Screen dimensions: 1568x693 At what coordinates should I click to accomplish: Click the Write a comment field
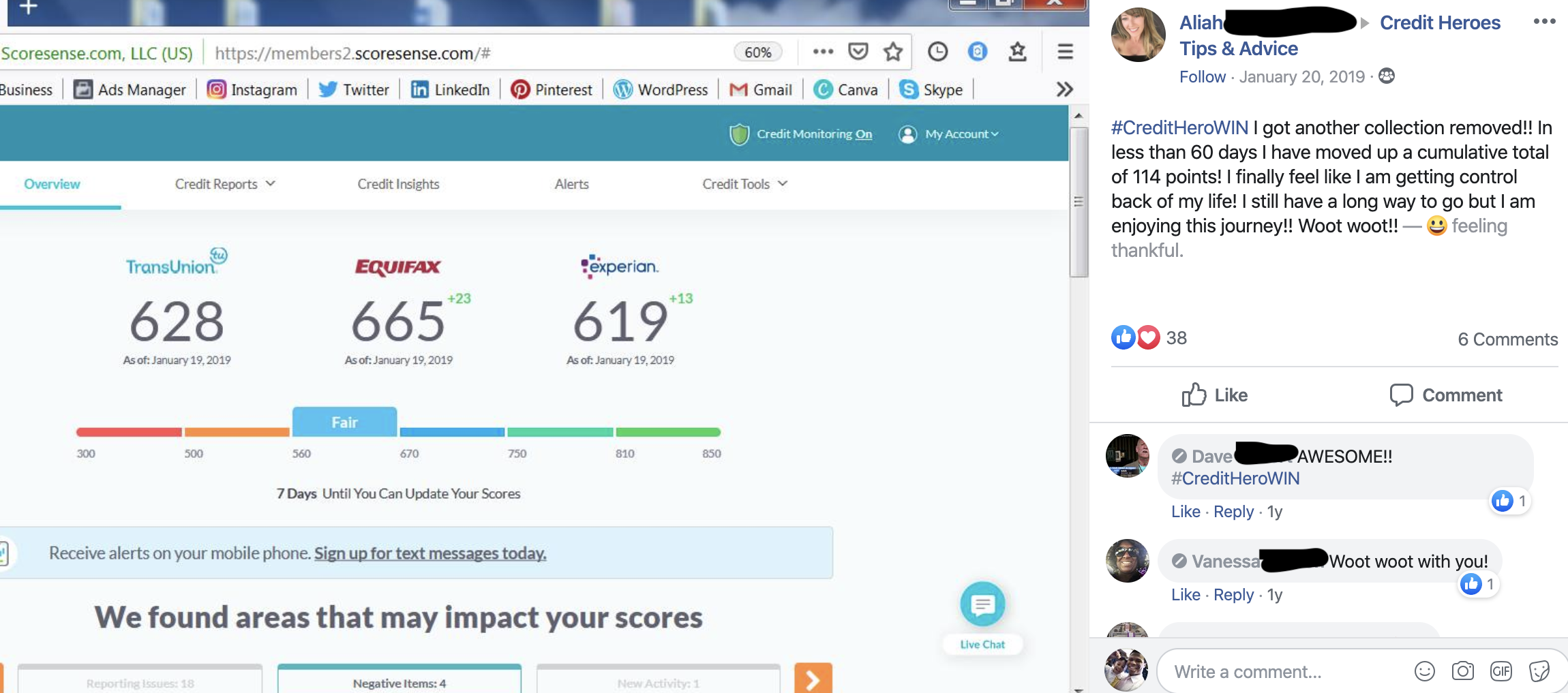coord(1282,672)
